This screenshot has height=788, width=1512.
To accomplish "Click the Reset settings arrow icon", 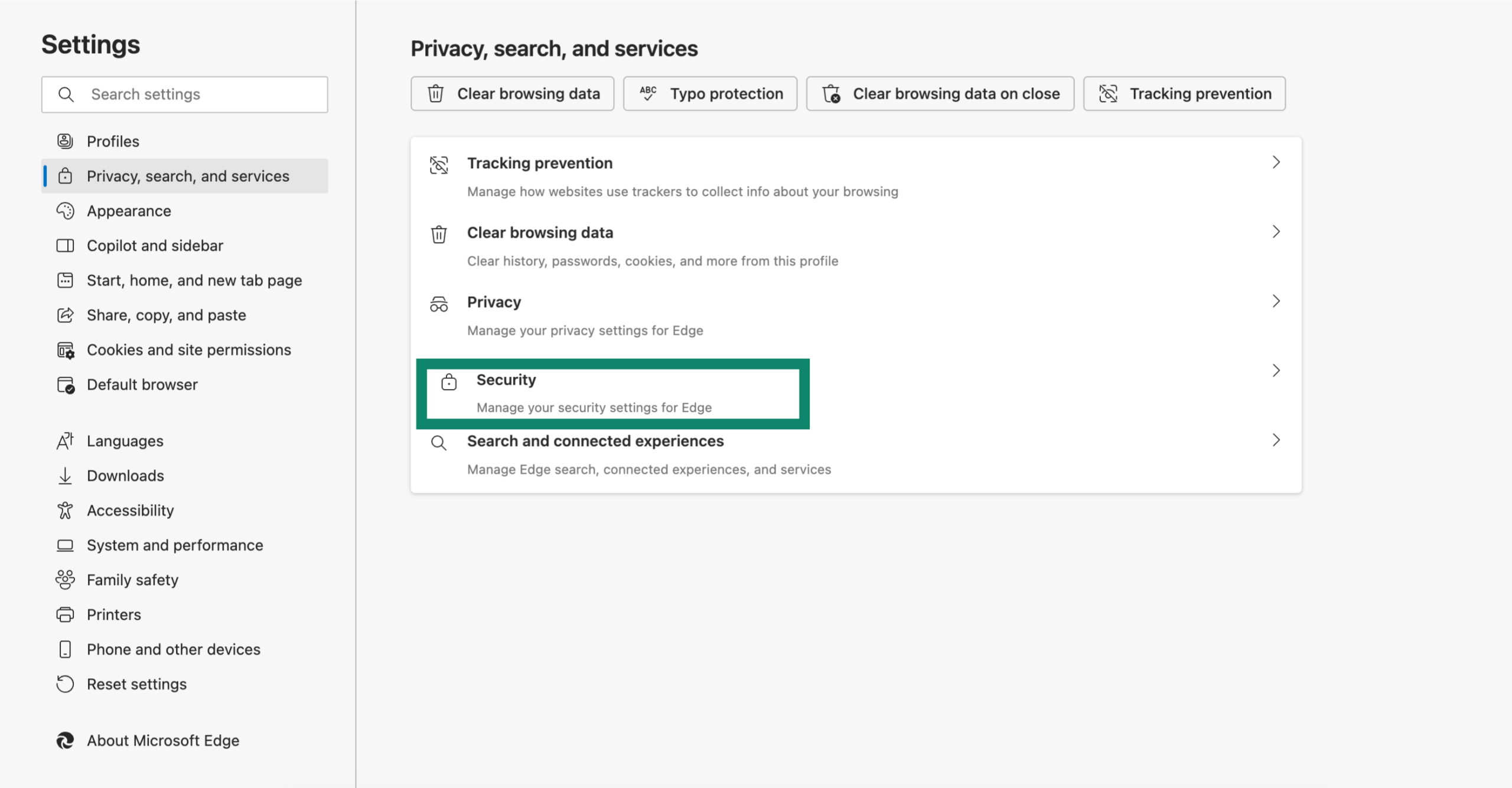I will click(x=65, y=684).
